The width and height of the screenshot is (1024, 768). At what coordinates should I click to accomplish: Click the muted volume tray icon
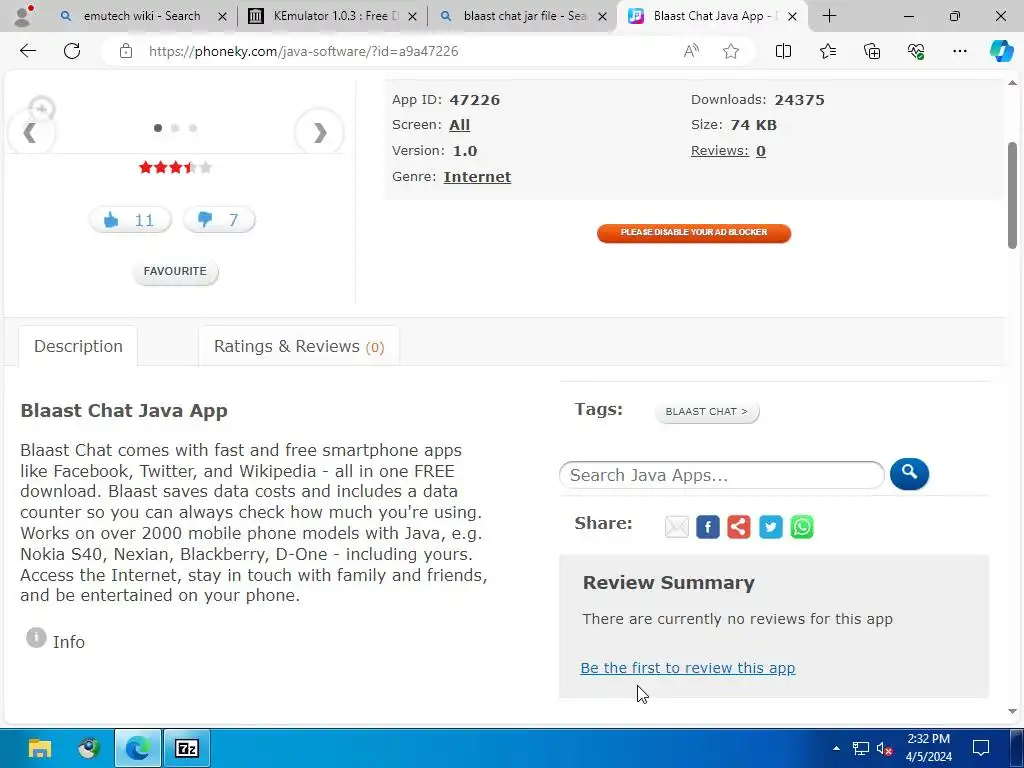coord(885,748)
